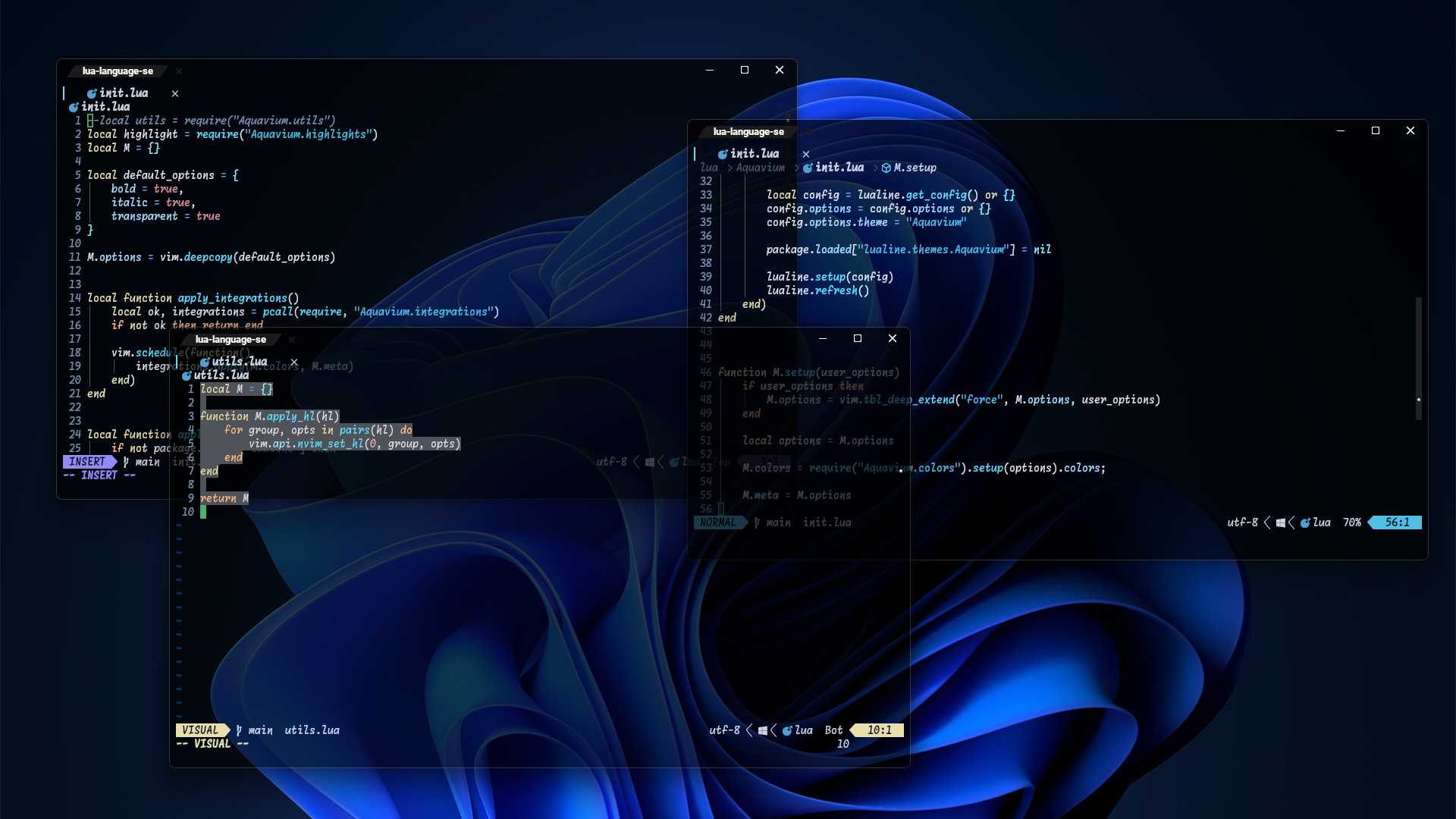The image size is (1456, 819).
Task: Click the 'lua' filetype label beside Bot
Action: point(804,730)
